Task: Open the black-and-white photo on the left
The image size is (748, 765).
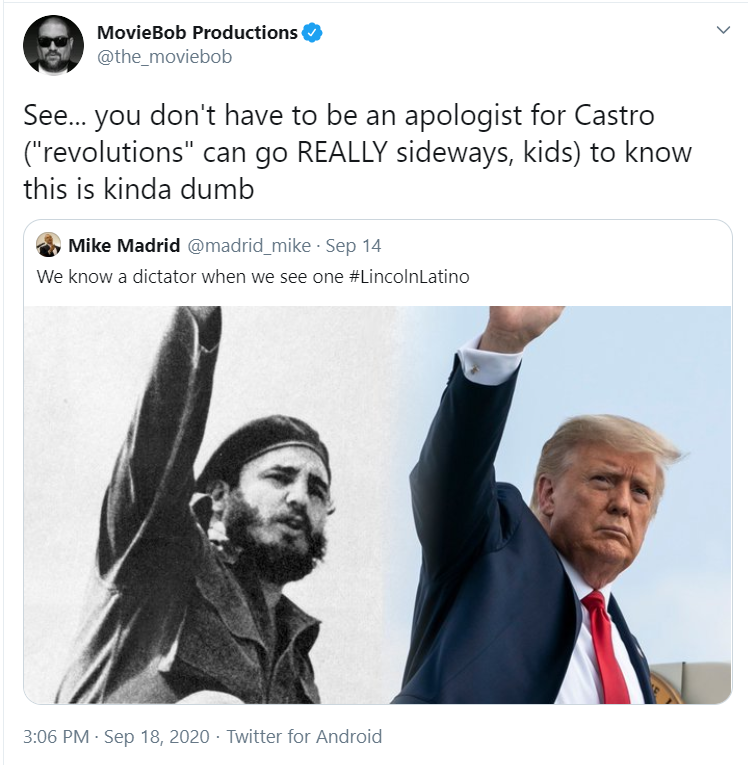Action: coord(212,505)
